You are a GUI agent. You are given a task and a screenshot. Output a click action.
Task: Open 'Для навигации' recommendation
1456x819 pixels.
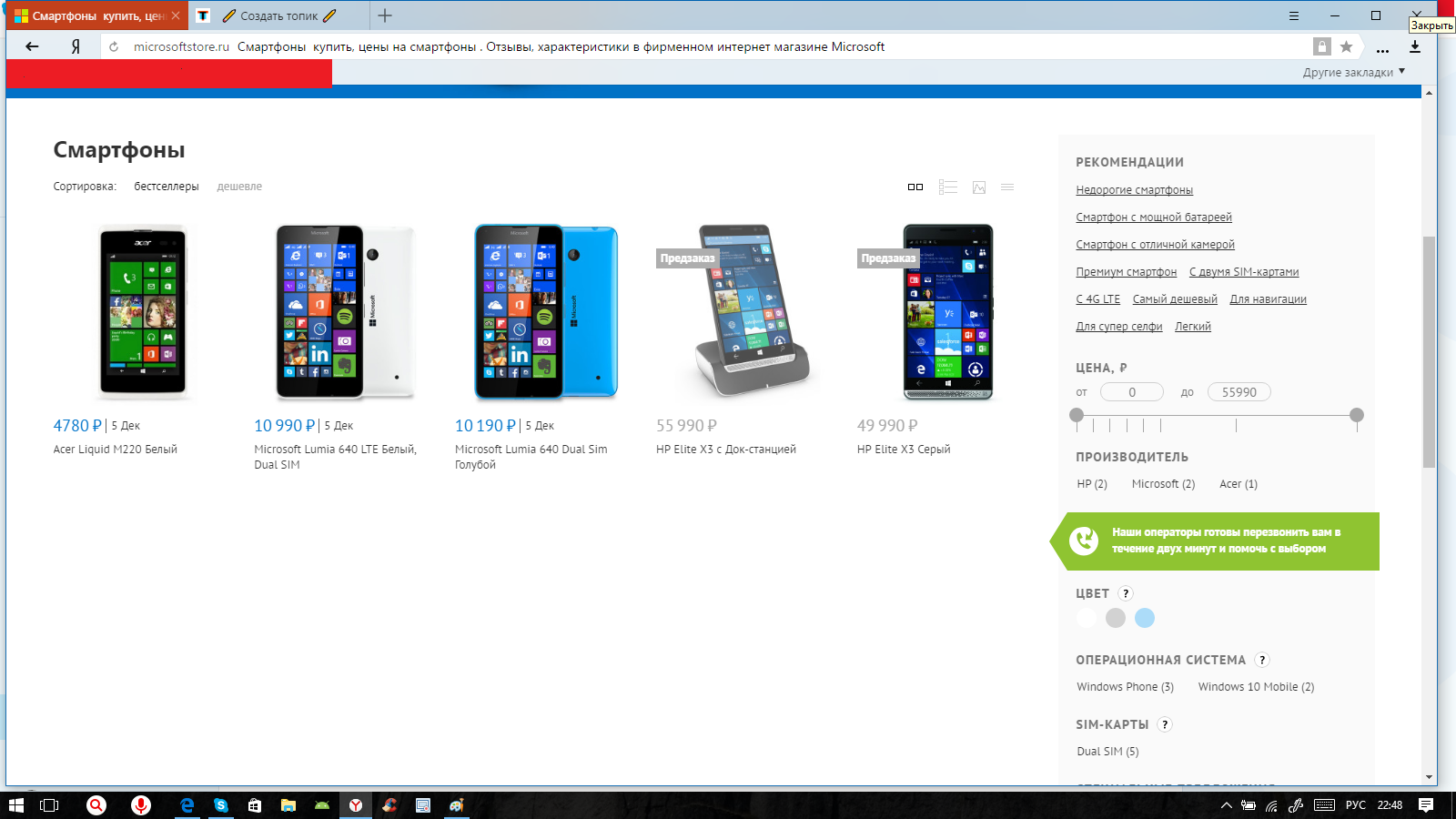click(1268, 299)
